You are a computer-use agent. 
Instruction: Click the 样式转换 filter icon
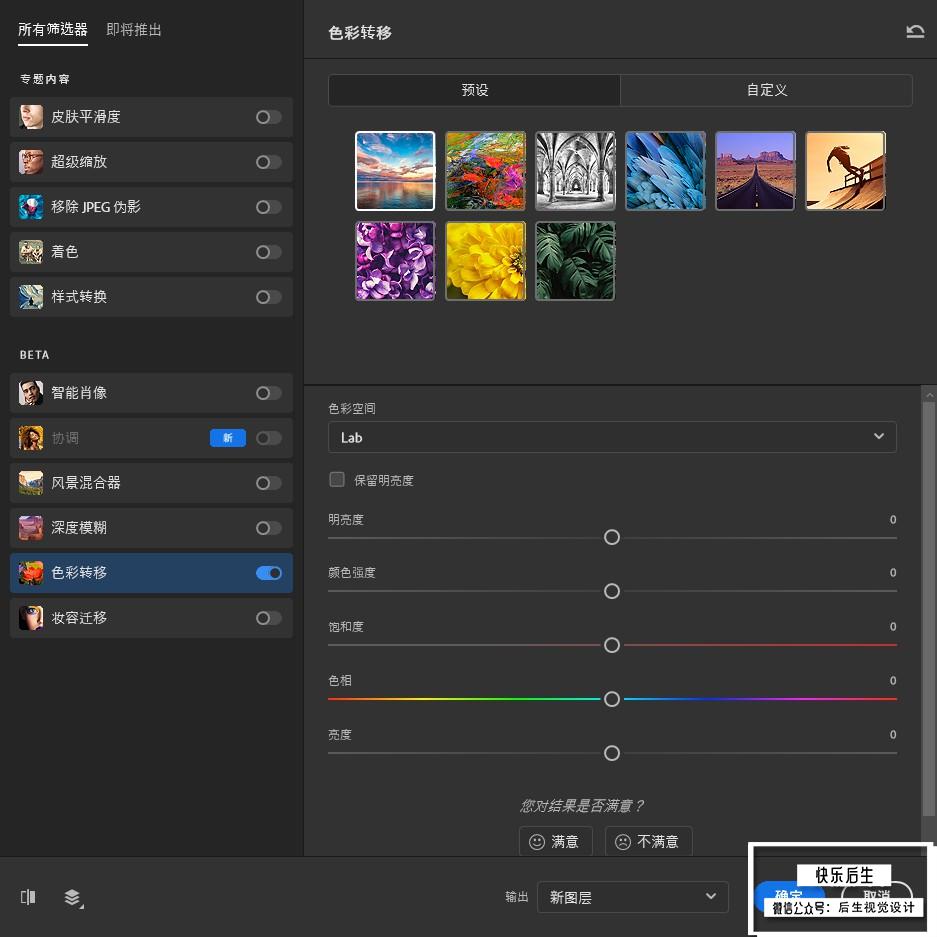pyautogui.click(x=31, y=296)
